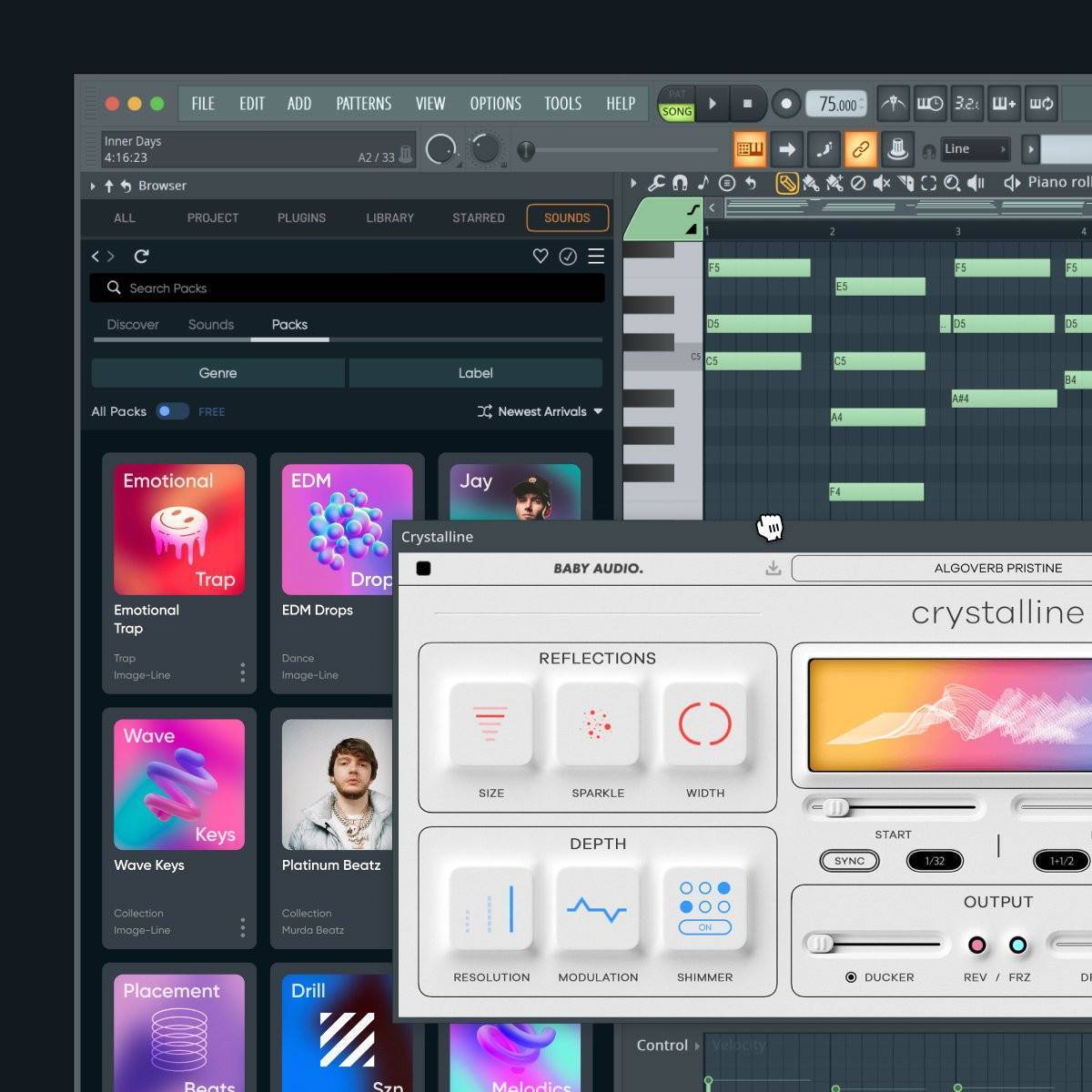The width and height of the screenshot is (1092, 1092).
Task: Open the Genre filter dropdown
Action: click(218, 373)
